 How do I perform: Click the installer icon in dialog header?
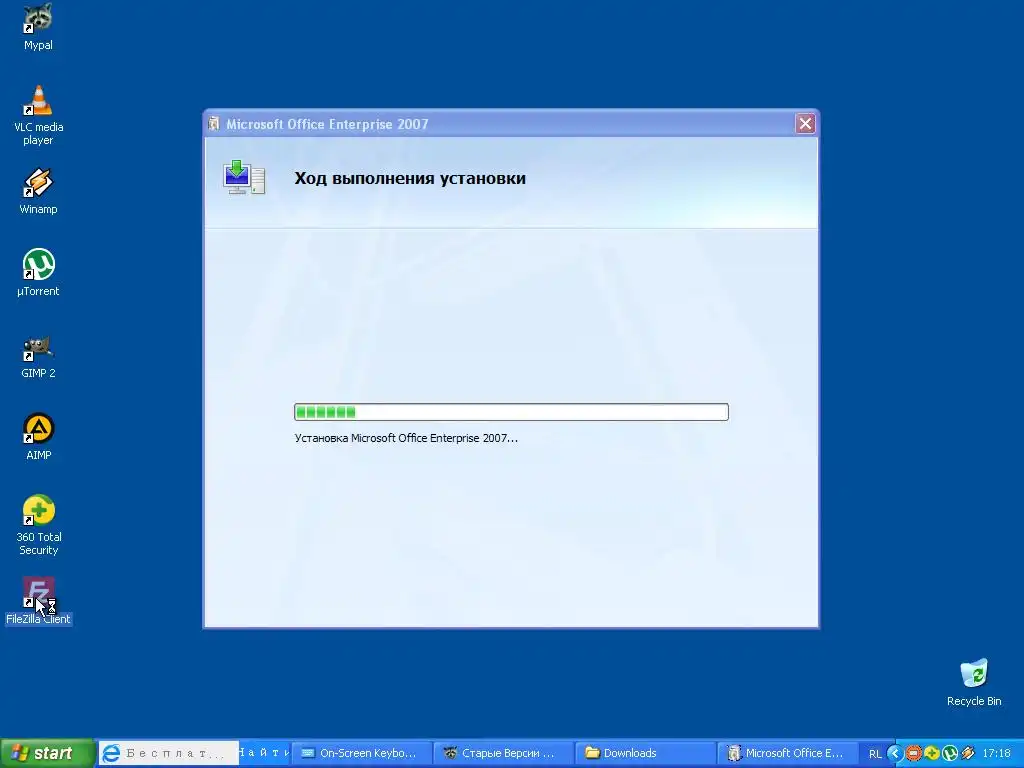[x=244, y=177]
